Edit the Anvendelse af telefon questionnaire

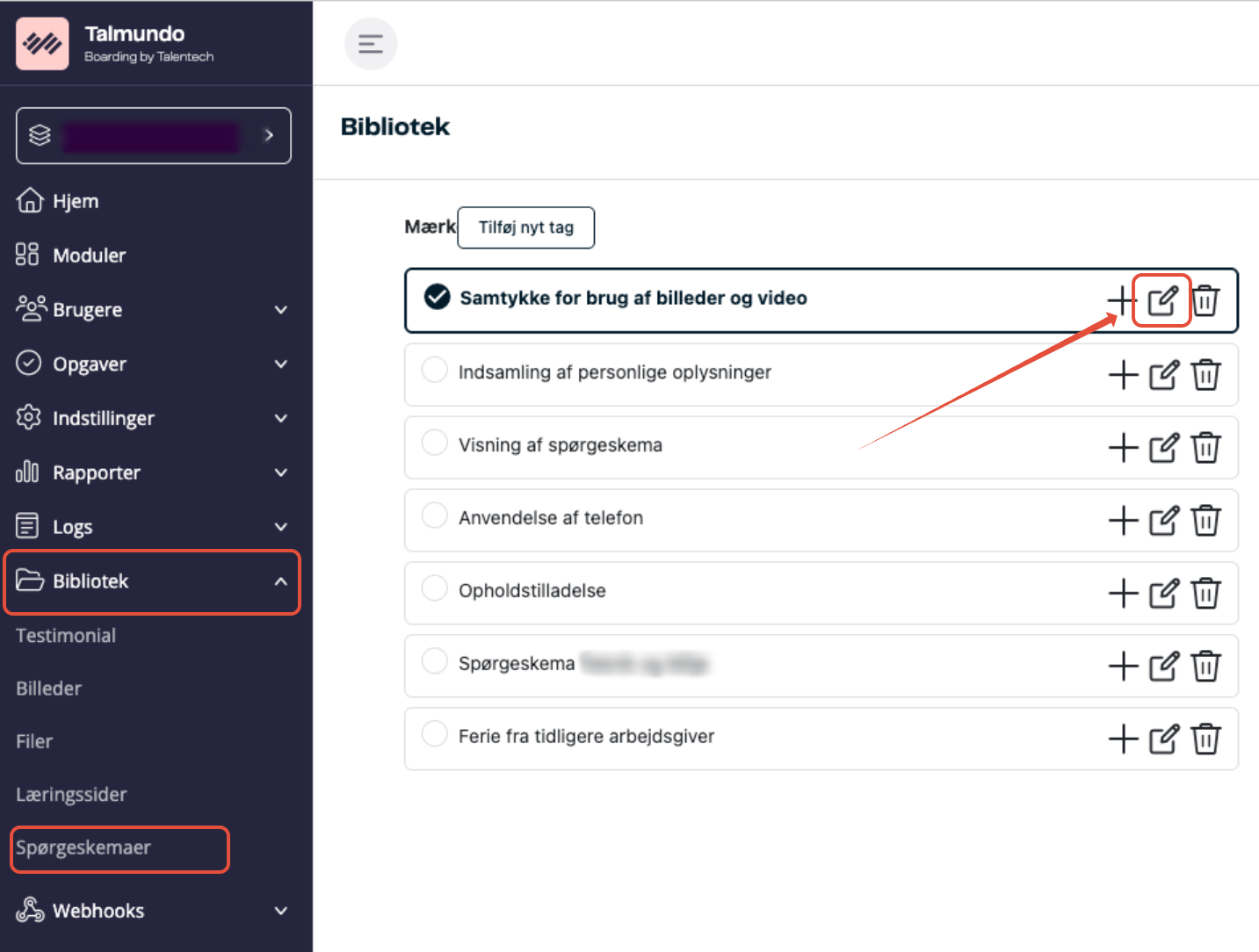[x=1163, y=521]
